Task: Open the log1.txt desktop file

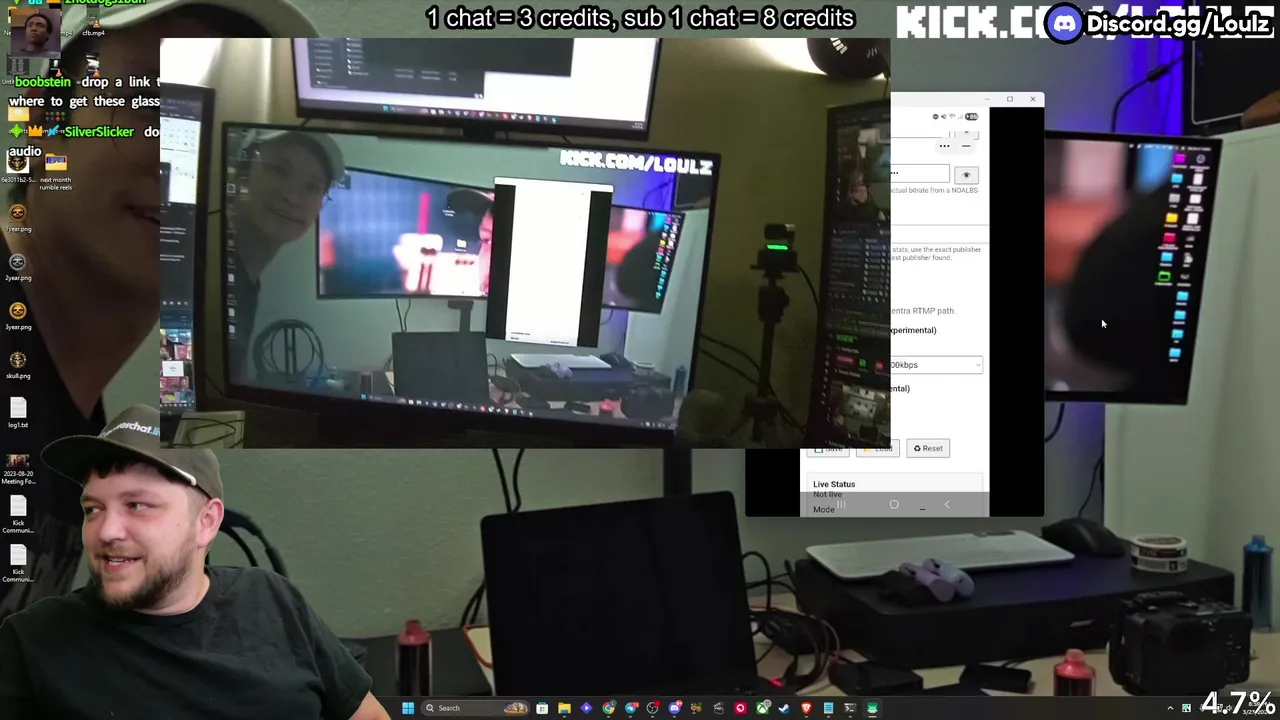Action: tap(18, 413)
